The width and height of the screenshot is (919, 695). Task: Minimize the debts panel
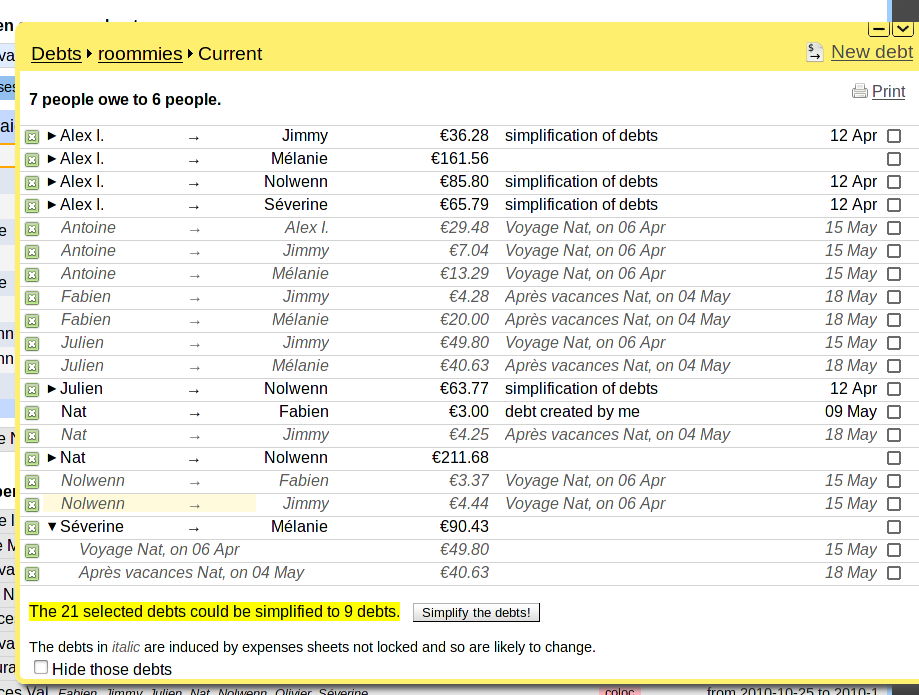(879, 28)
